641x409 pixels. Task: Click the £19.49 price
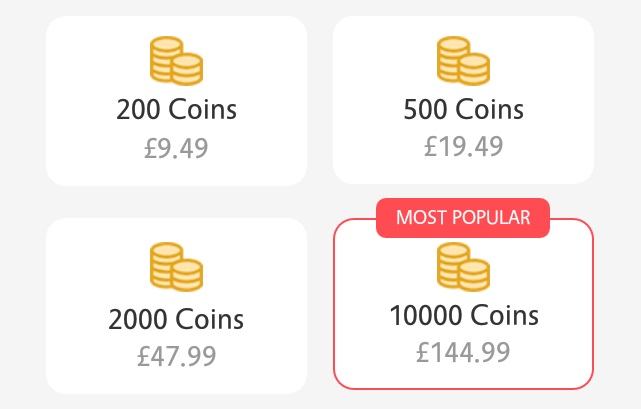pyautogui.click(x=463, y=146)
